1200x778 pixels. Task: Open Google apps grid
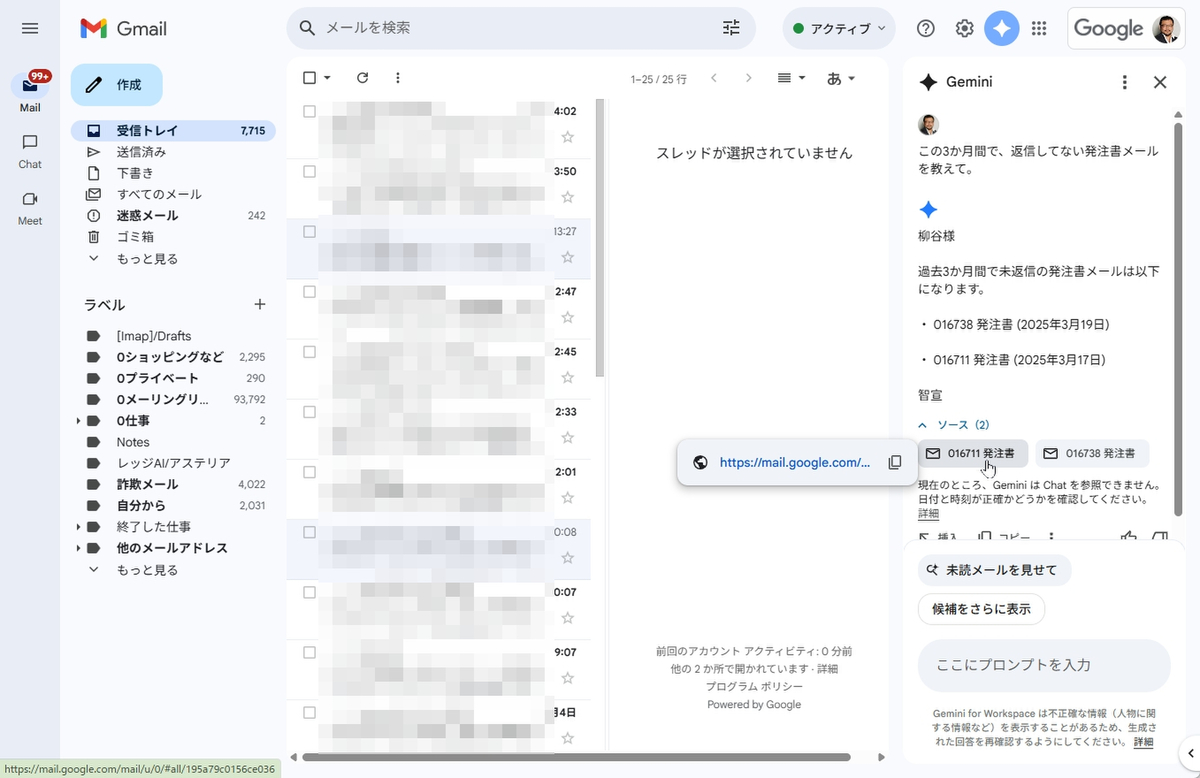1039,28
